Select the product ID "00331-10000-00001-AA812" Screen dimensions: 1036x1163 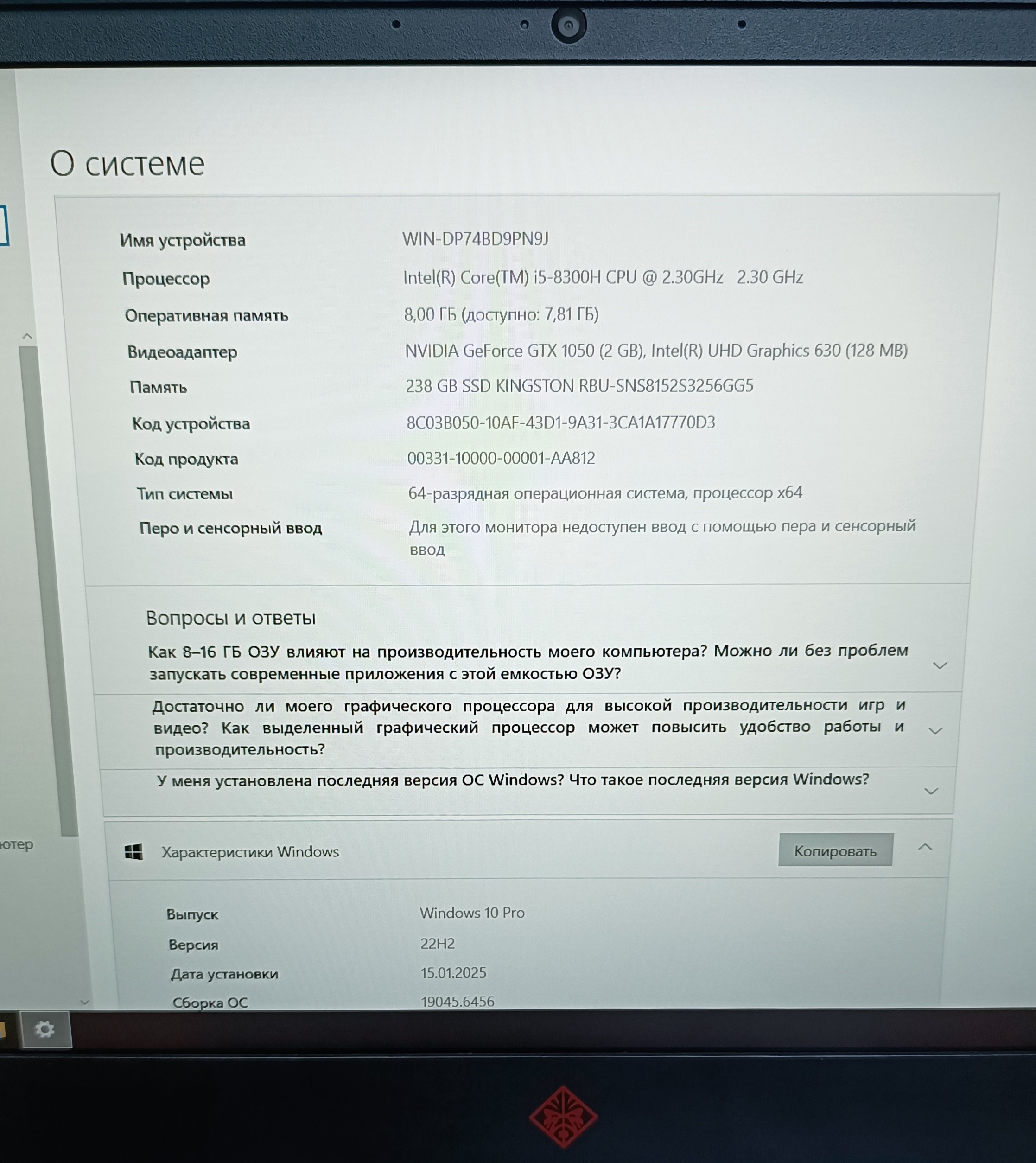[501, 458]
